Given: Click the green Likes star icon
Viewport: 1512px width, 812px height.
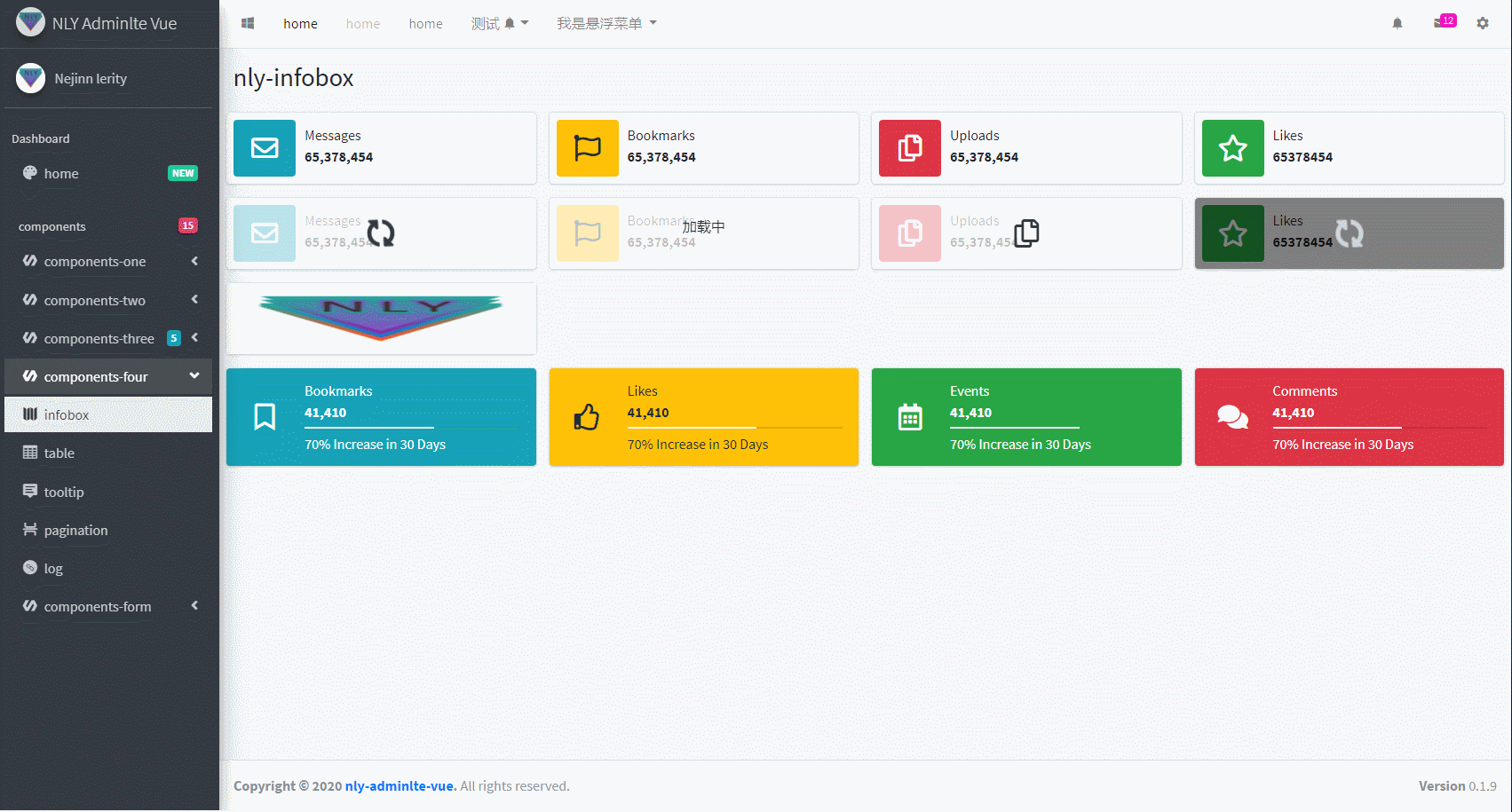Looking at the screenshot, I should point(1232,148).
